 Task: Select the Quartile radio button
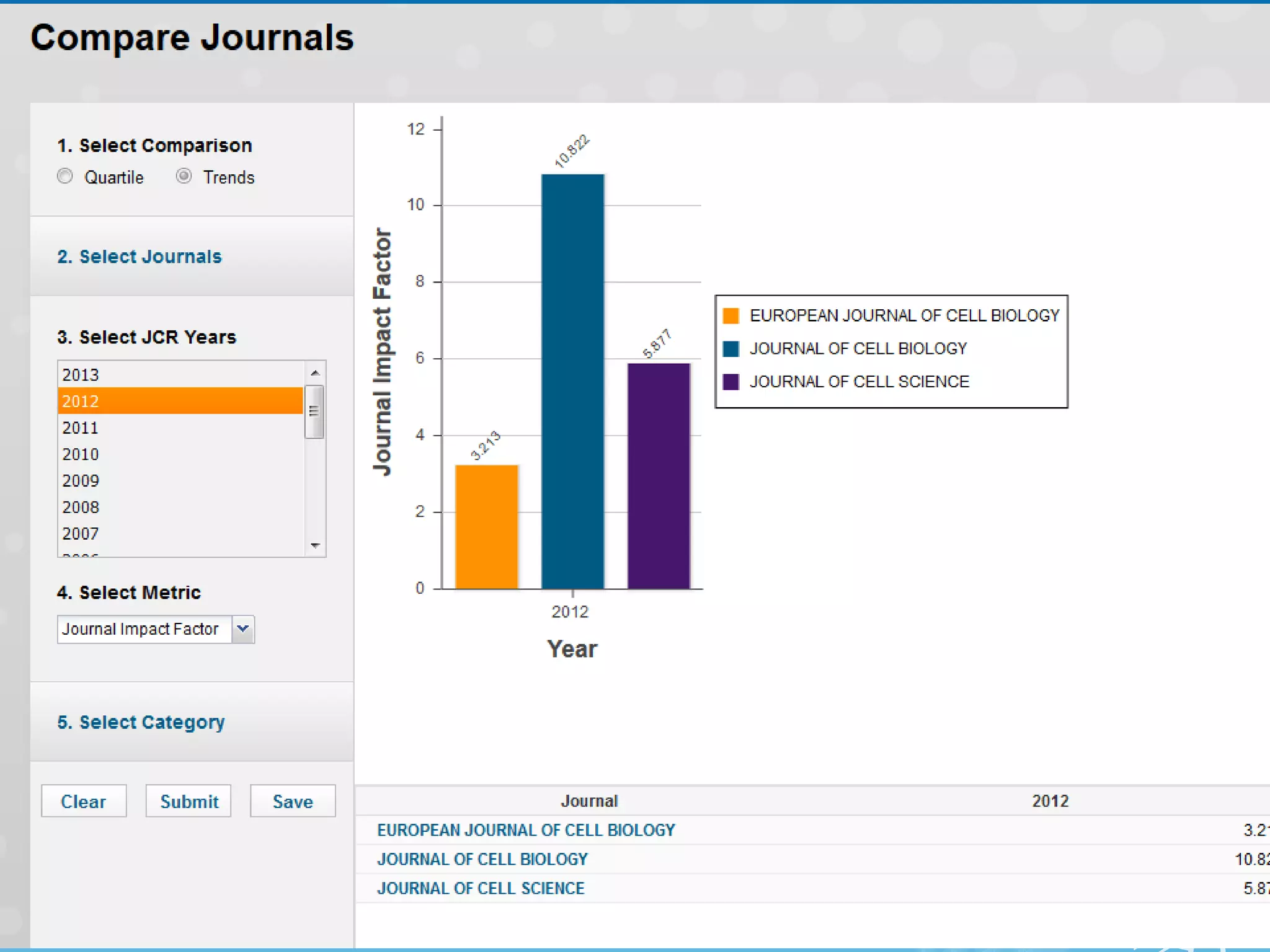[65, 177]
